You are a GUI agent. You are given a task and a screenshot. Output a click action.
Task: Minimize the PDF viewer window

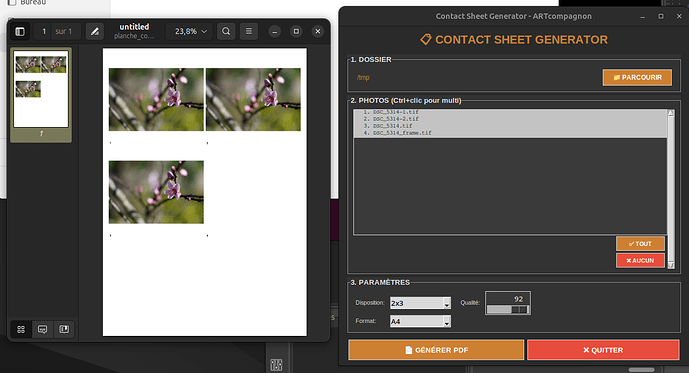(x=275, y=31)
